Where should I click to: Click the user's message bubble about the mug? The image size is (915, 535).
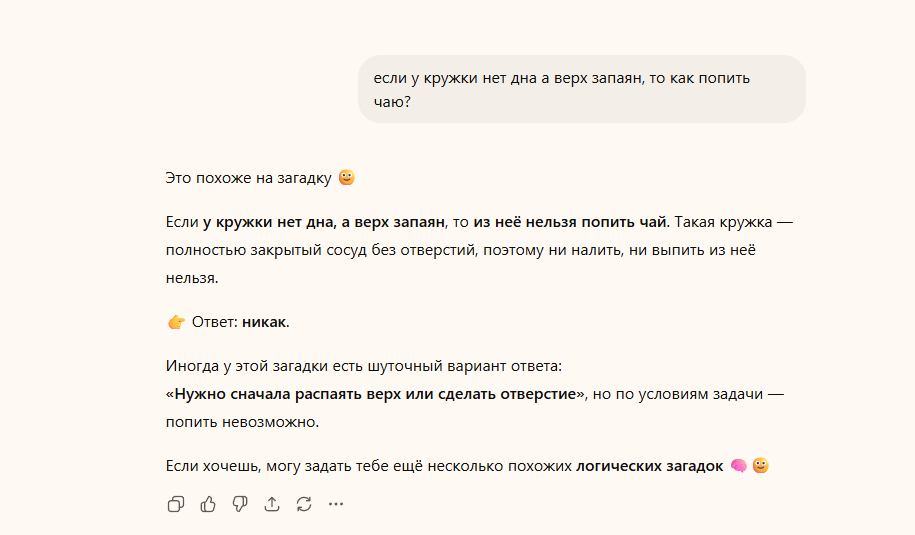(581, 89)
